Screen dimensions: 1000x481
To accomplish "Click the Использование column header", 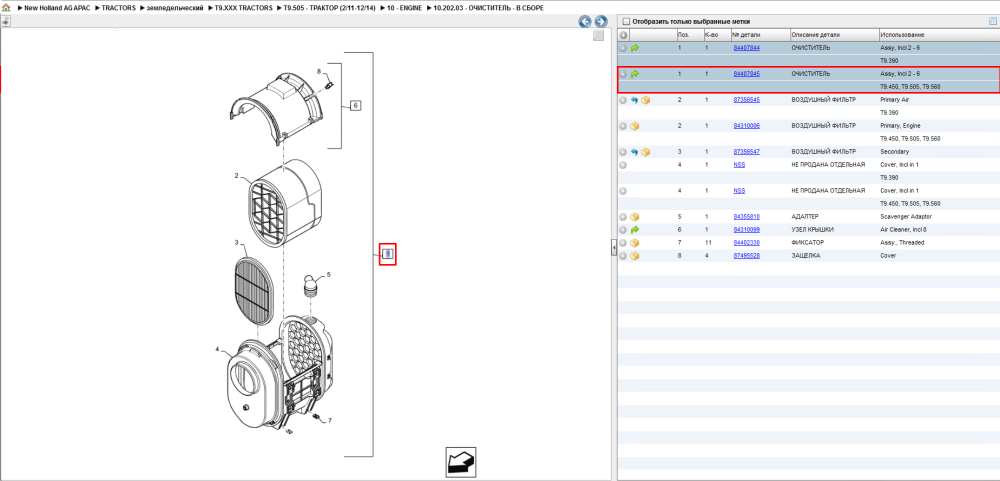I will tap(902, 34).
